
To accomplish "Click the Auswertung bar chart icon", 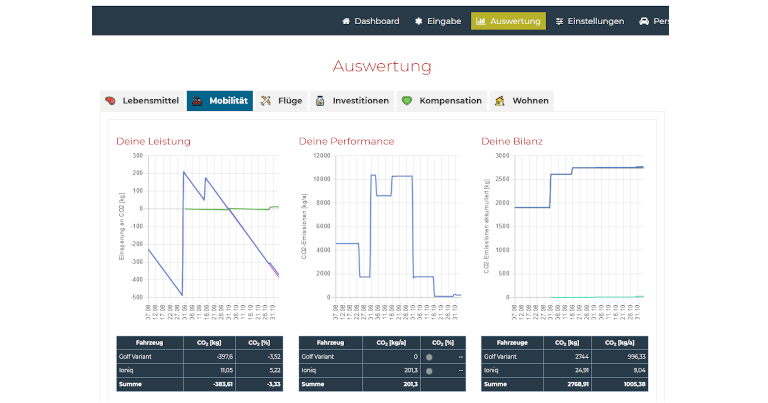I will (481, 21).
